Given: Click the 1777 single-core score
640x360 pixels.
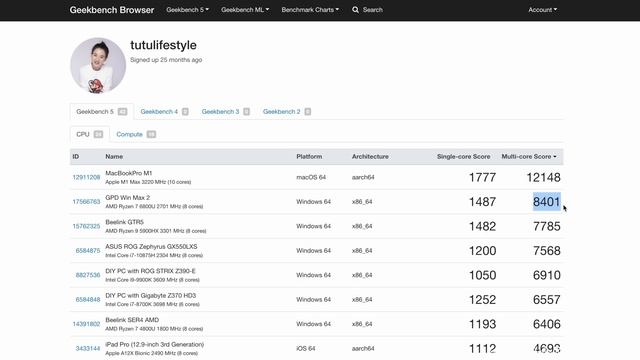Looking at the screenshot, I should coord(482,178).
